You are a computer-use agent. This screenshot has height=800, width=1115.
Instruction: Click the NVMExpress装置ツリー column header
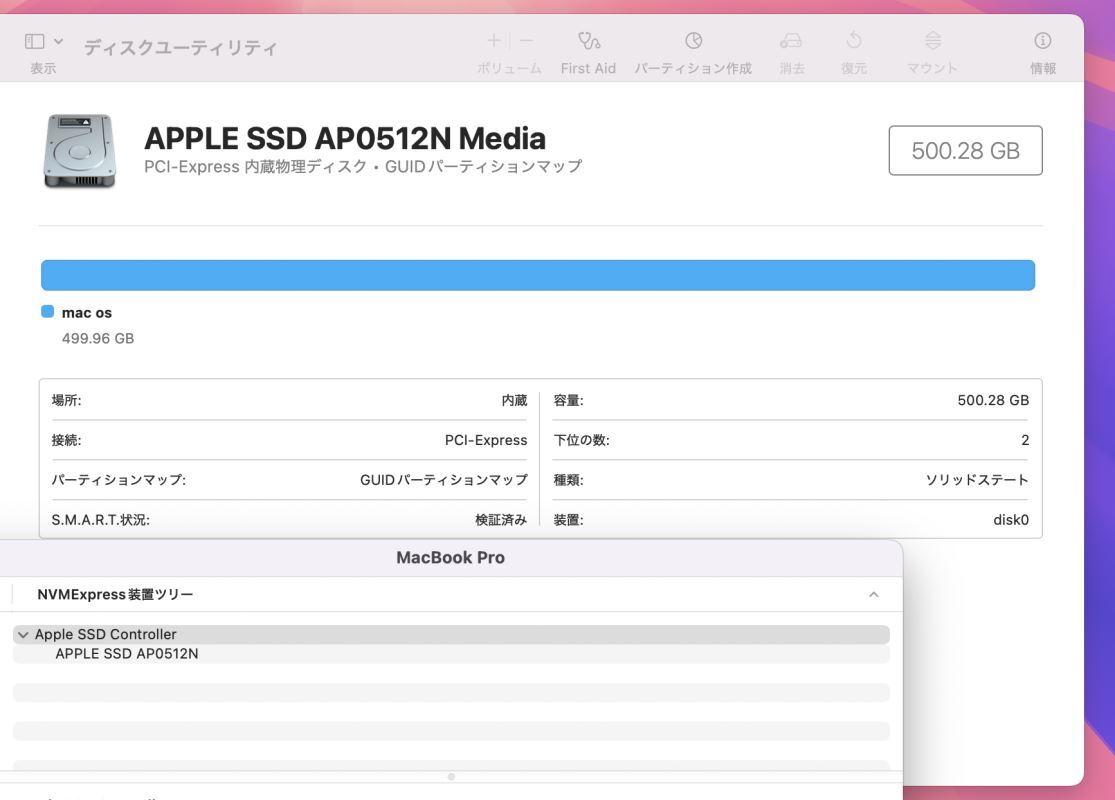115,595
